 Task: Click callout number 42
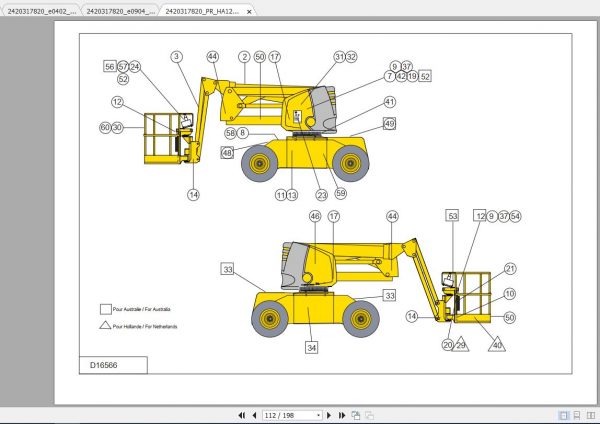tap(401, 76)
